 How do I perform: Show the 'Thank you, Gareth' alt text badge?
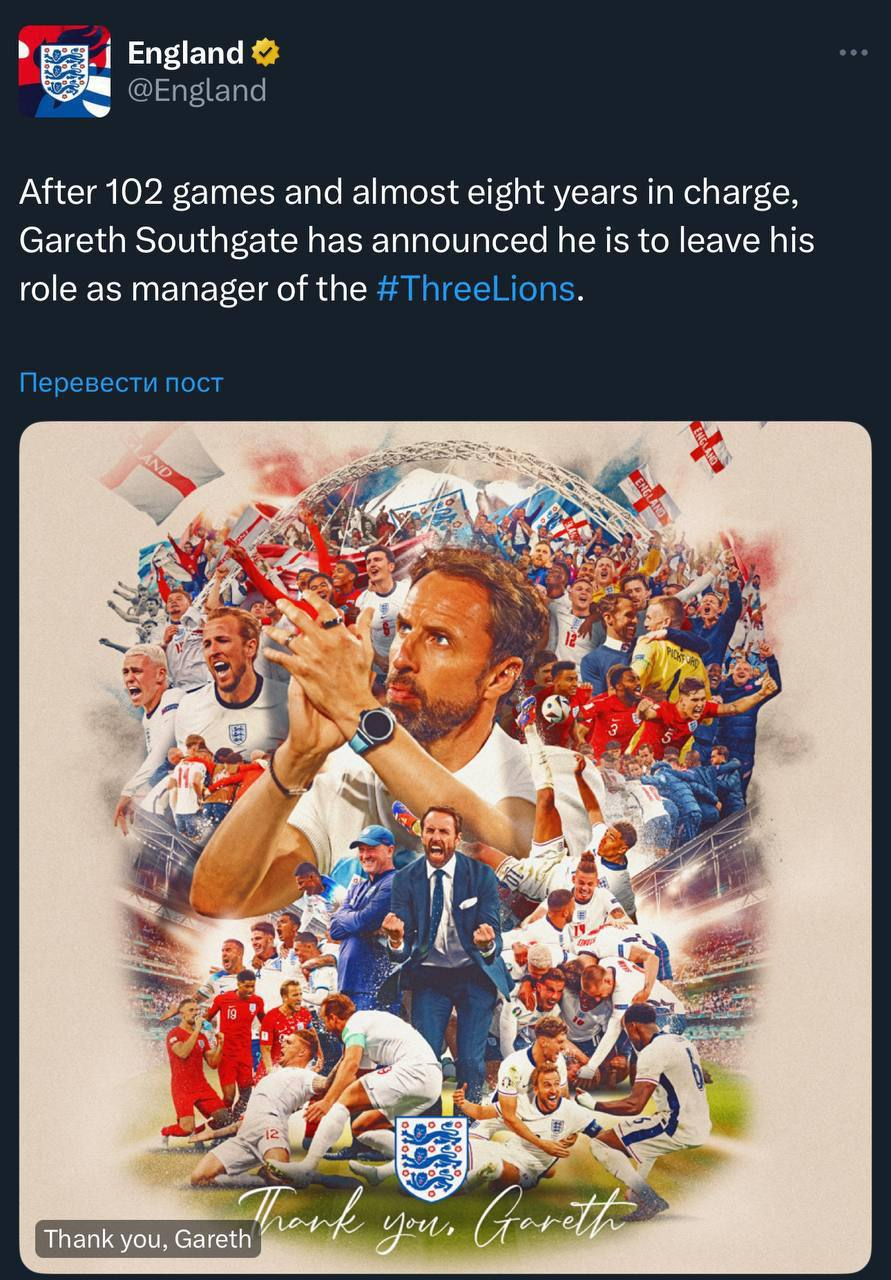point(148,1239)
